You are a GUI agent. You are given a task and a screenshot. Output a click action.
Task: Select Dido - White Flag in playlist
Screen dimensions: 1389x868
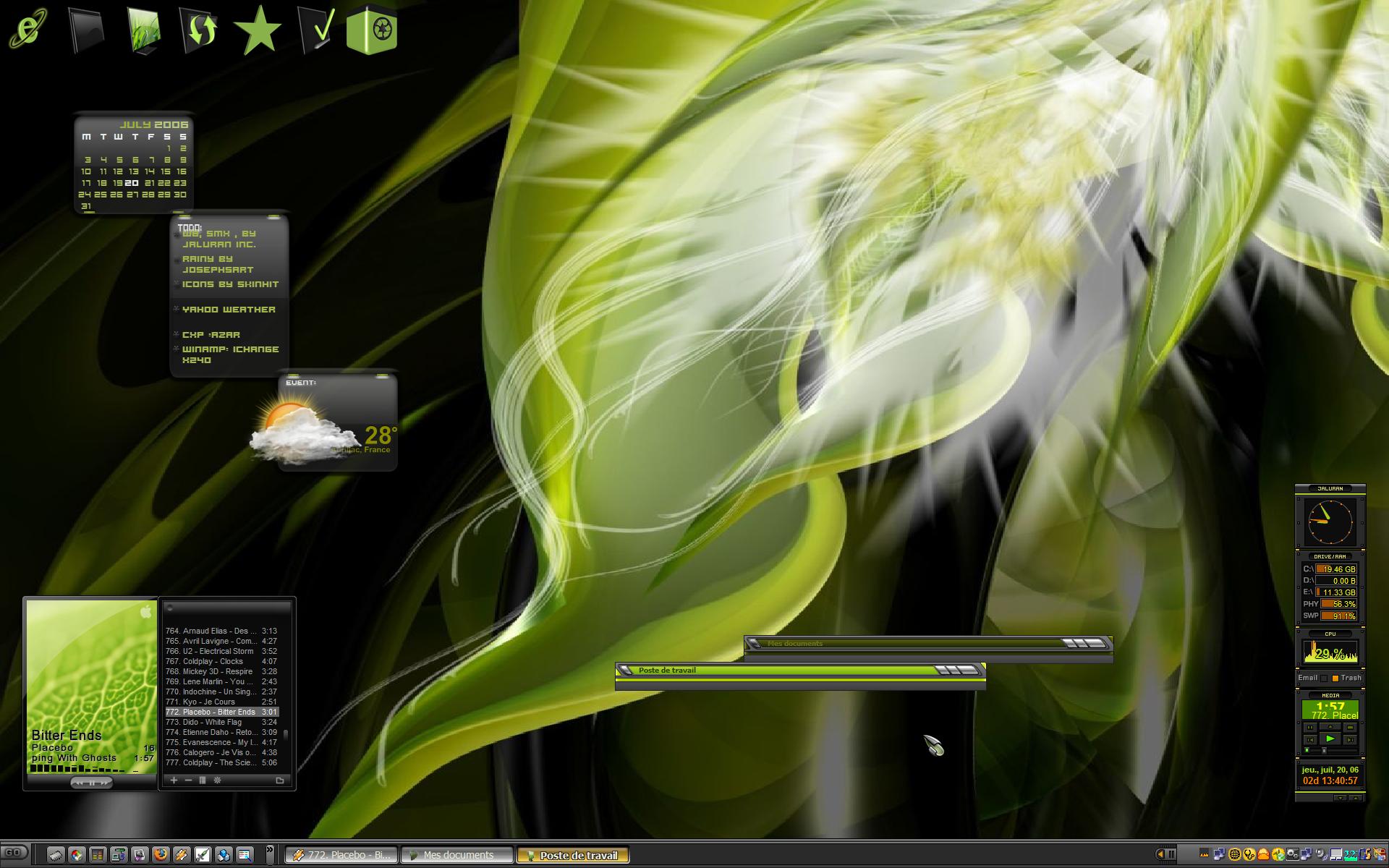point(221,722)
